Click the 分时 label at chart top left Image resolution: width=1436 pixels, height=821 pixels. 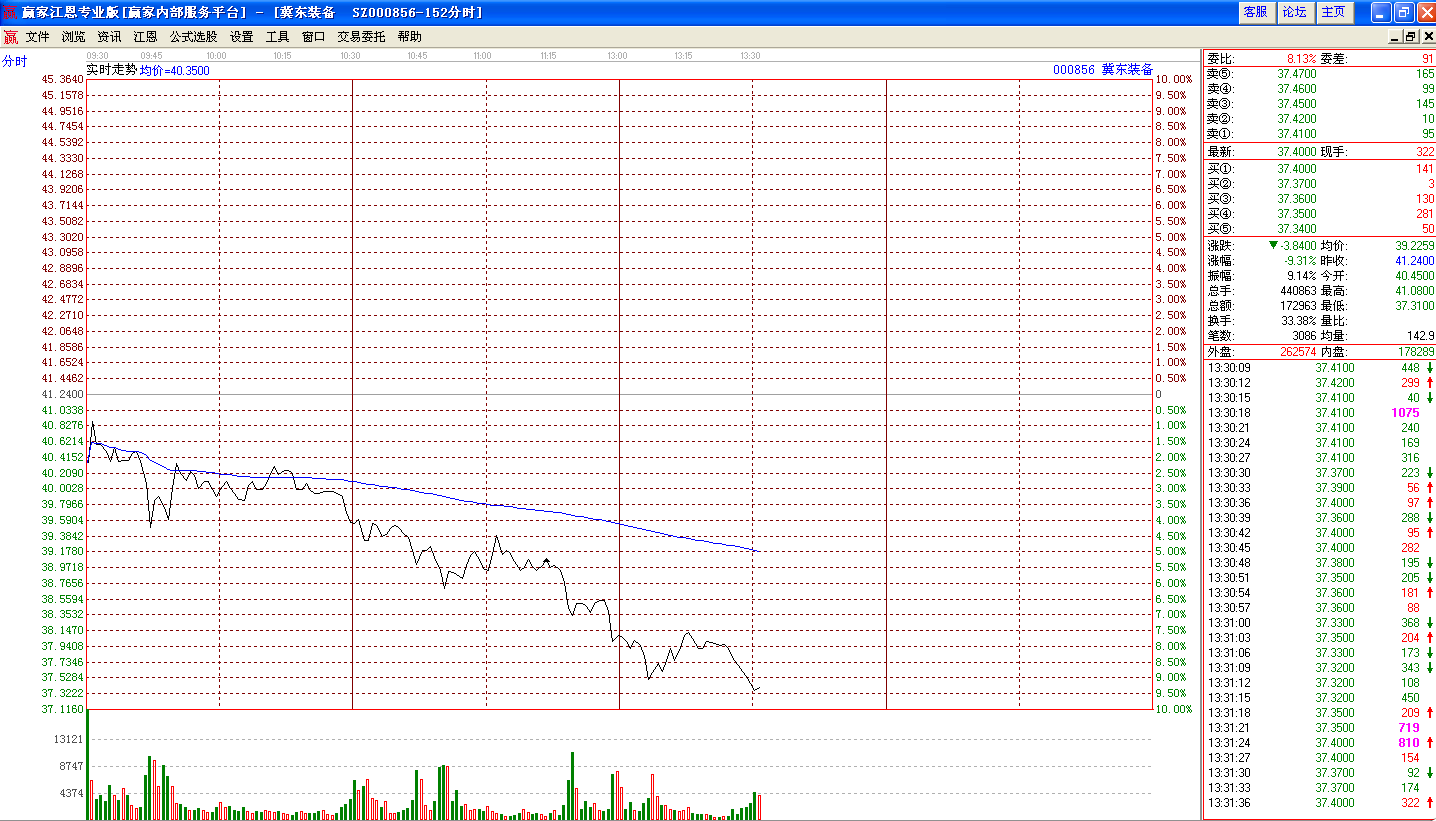coord(15,61)
